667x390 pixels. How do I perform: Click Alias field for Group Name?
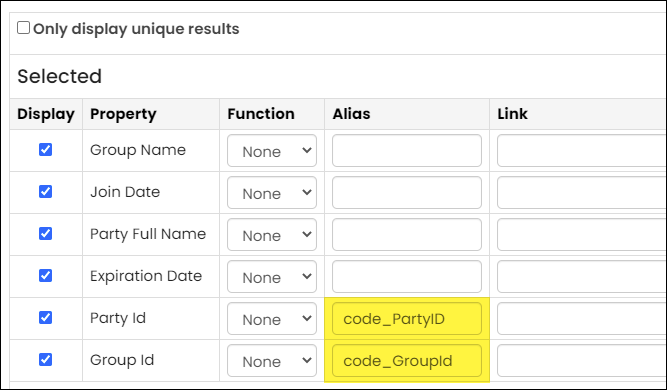click(407, 151)
